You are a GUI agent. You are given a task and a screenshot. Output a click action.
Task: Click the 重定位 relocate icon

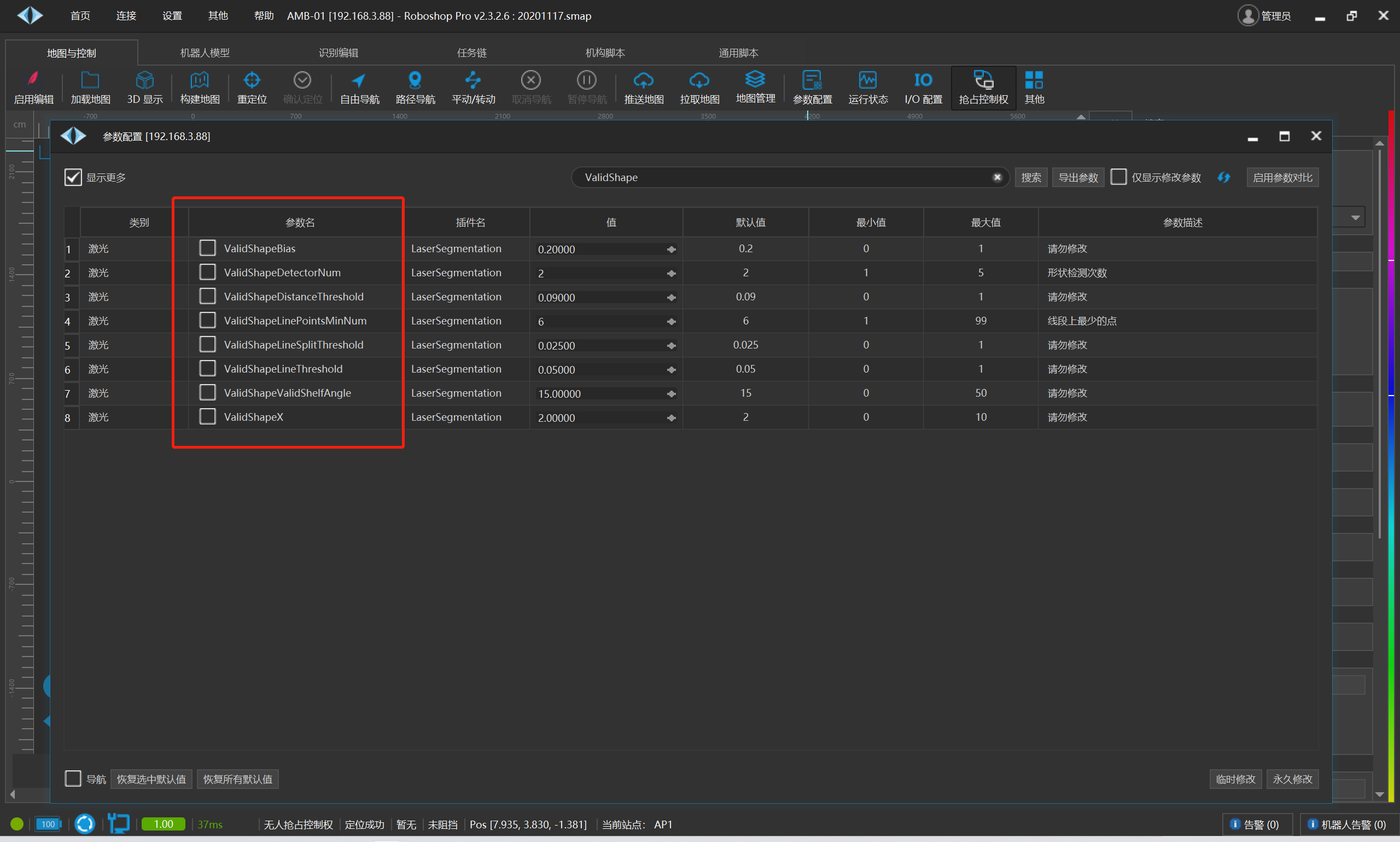pos(252,80)
